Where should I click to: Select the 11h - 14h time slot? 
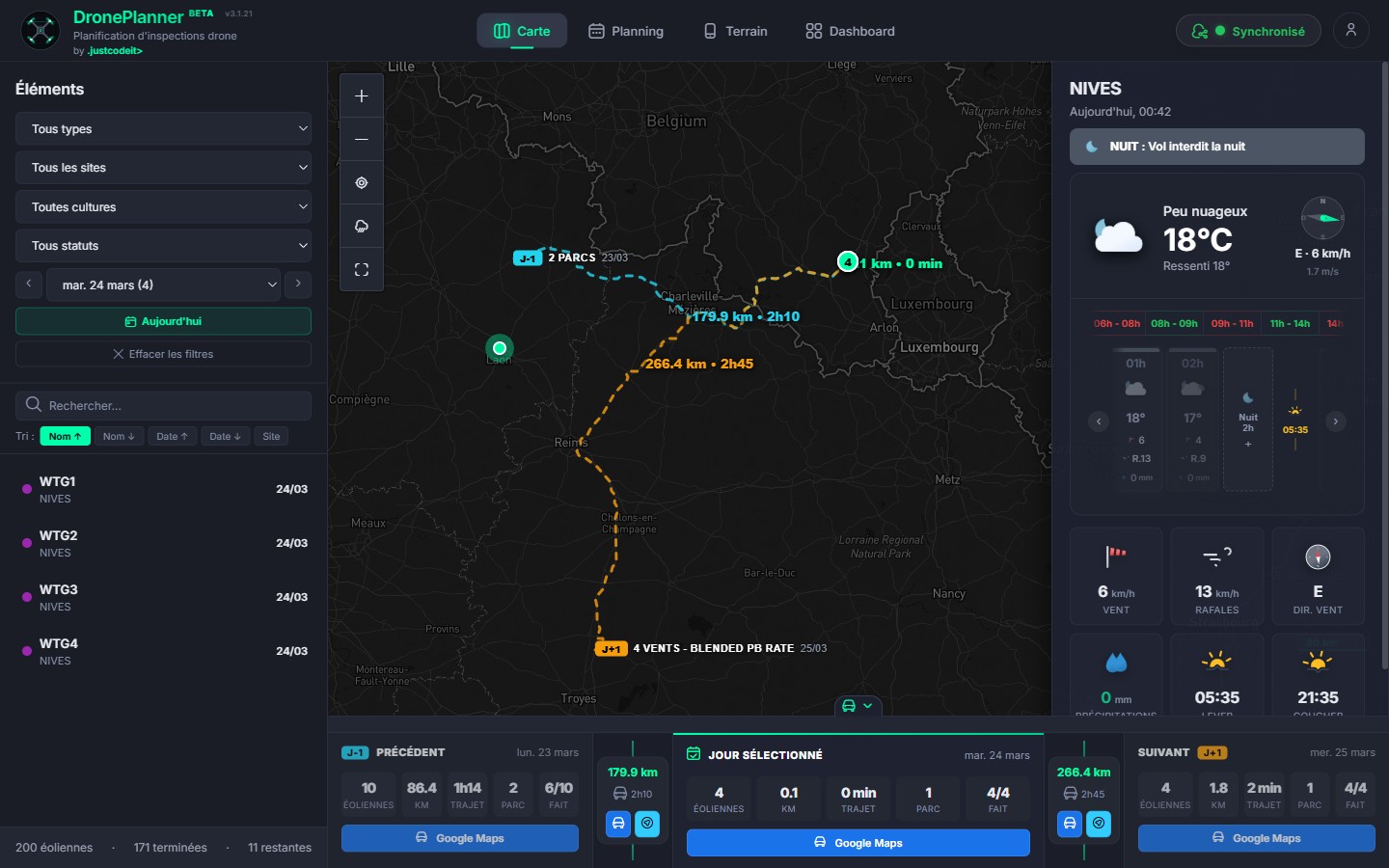click(x=1291, y=324)
